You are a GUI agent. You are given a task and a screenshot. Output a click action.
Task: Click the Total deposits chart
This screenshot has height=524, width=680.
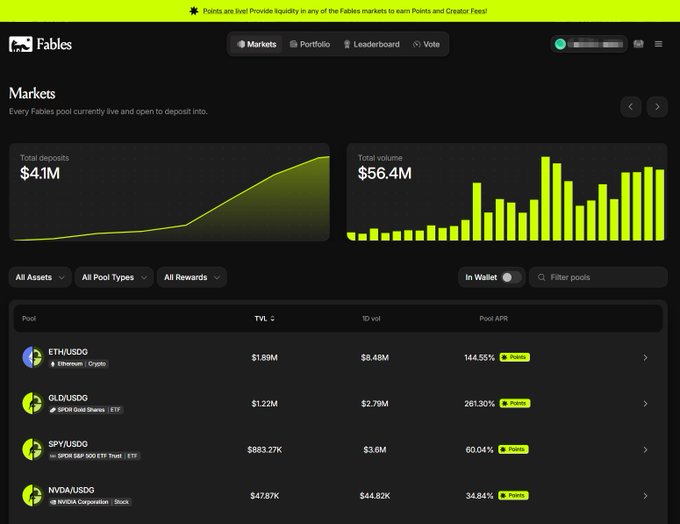[170, 192]
